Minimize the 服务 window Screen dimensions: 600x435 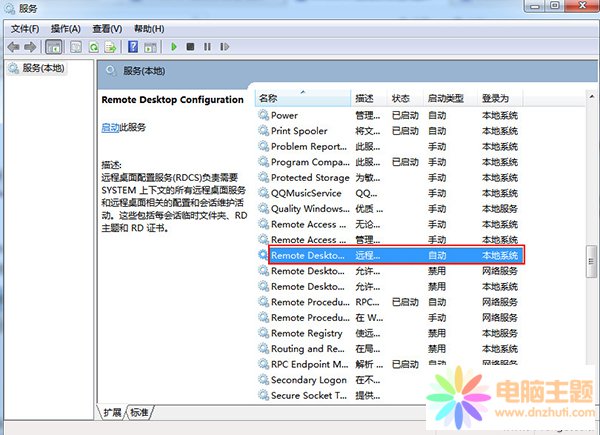(536, 6)
